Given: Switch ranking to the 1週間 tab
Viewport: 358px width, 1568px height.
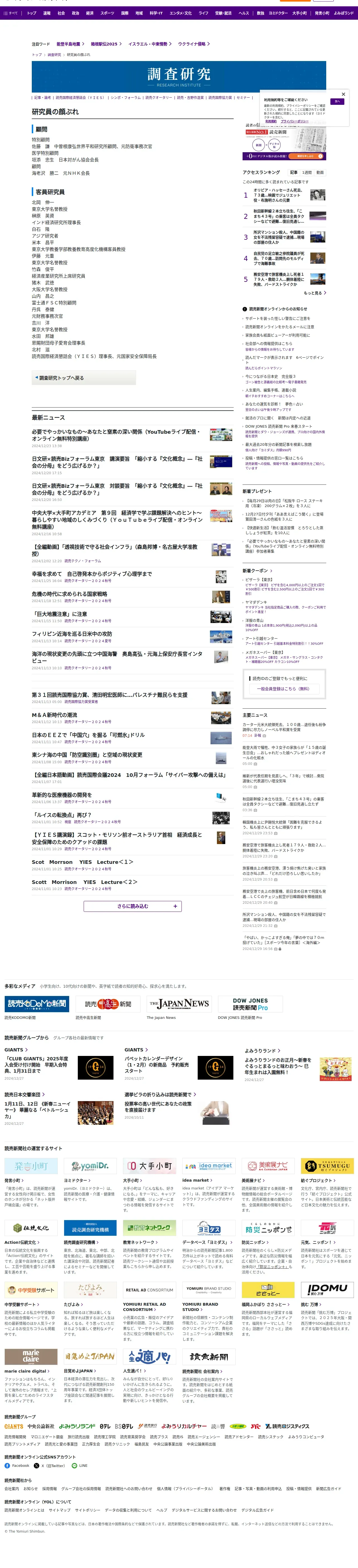Looking at the screenshot, I should (x=307, y=172).
